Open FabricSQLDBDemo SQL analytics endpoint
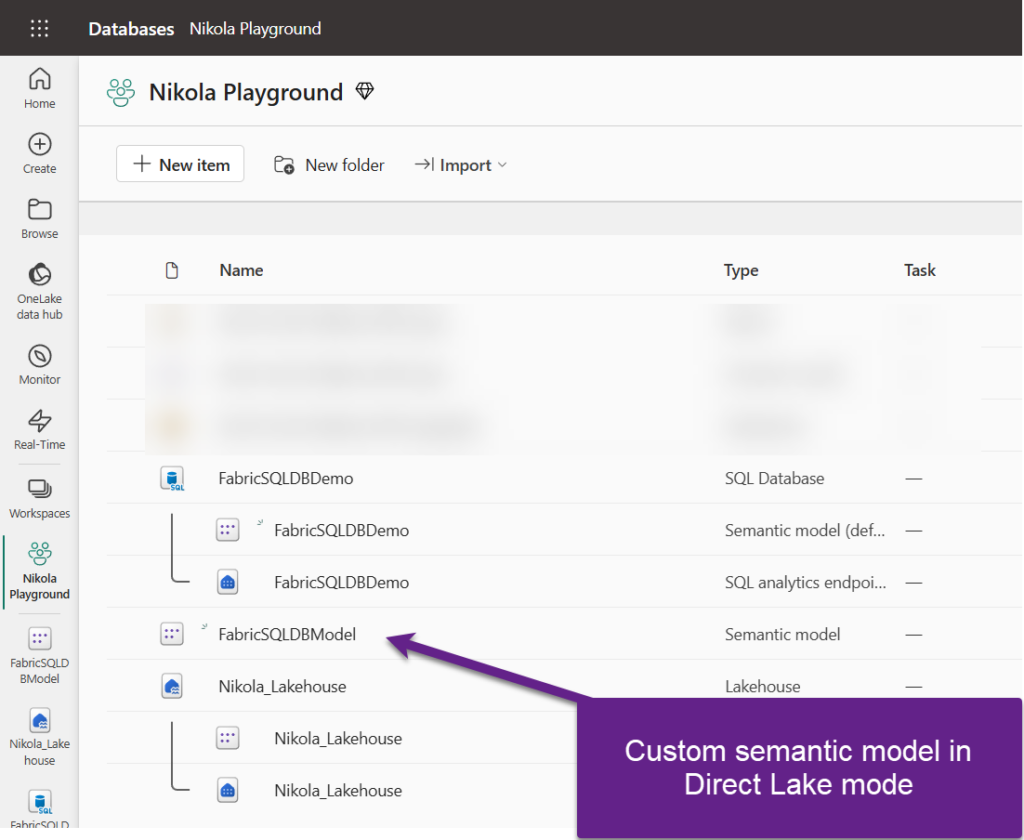Screen dimensions: 1024x840 [342, 582]
